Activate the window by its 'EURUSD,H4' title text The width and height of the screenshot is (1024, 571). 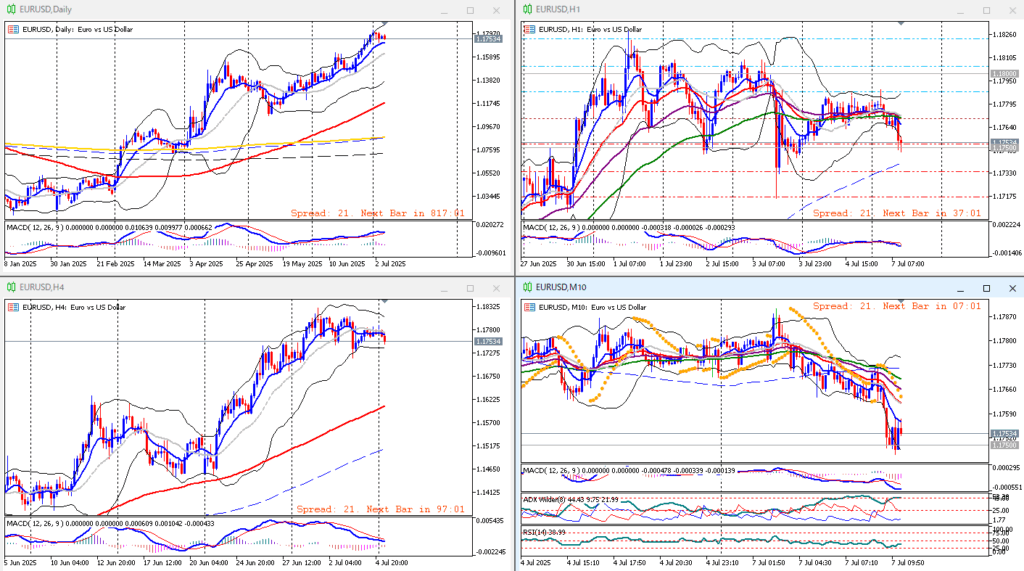[42, 287]
